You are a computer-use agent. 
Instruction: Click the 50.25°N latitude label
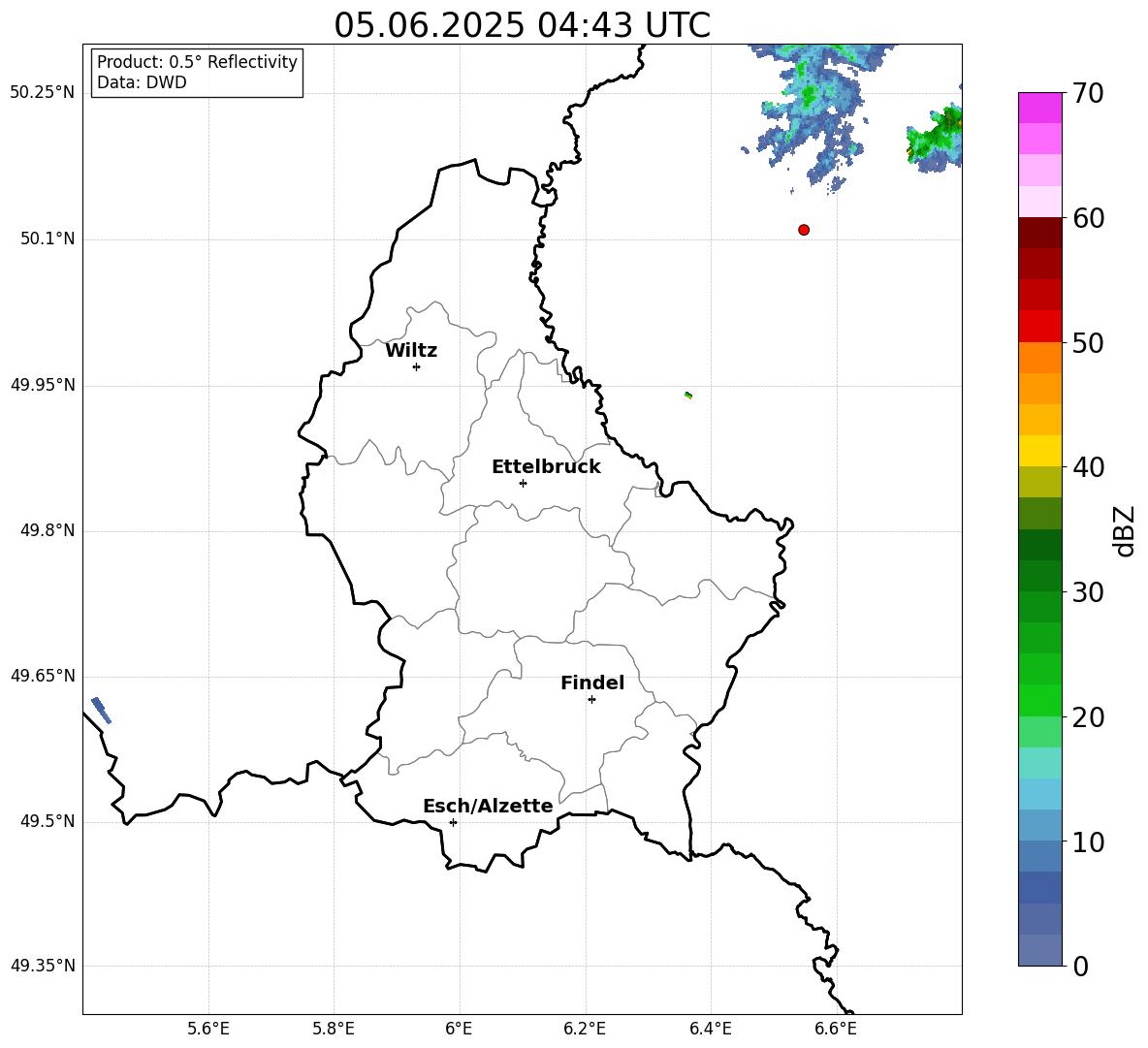point(43,93)
